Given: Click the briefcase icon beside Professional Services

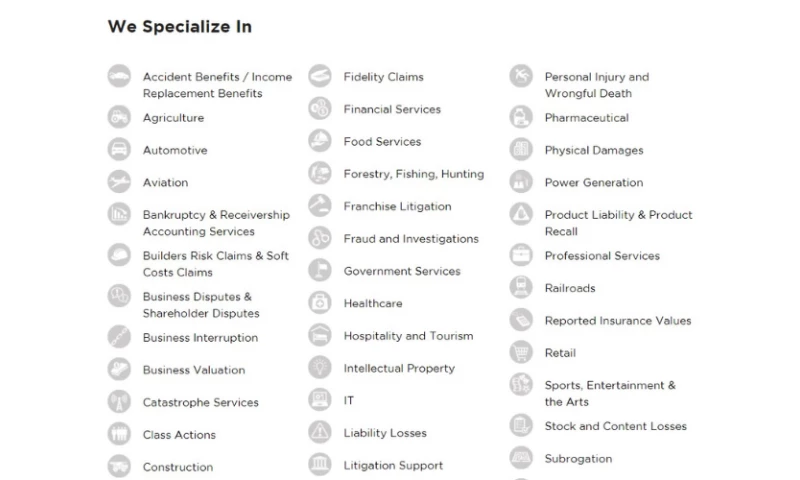Looking at the screenshot, I should (521, 255).
